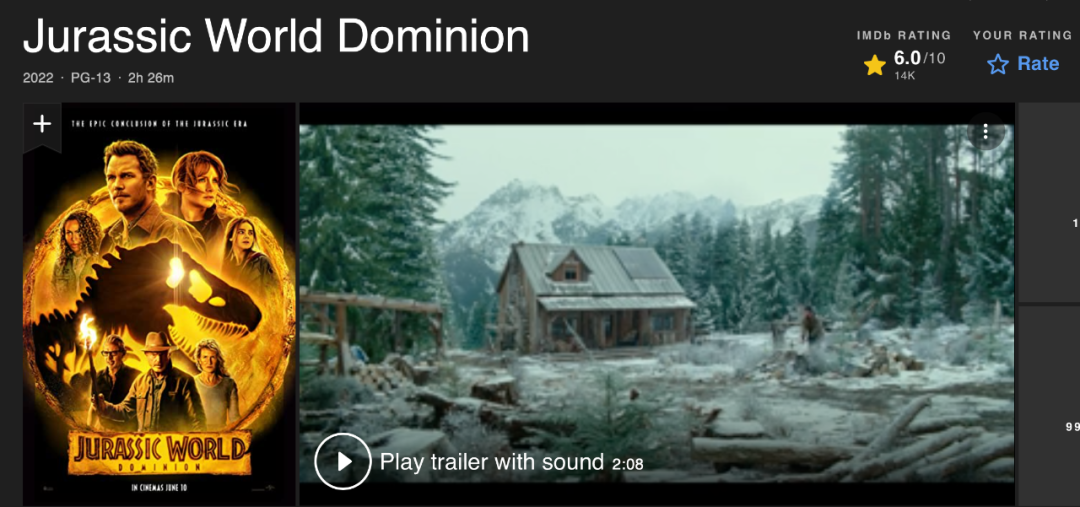1080x507 pixels.
Task: Click the 14K ratings count
Action: coord(904,76)
